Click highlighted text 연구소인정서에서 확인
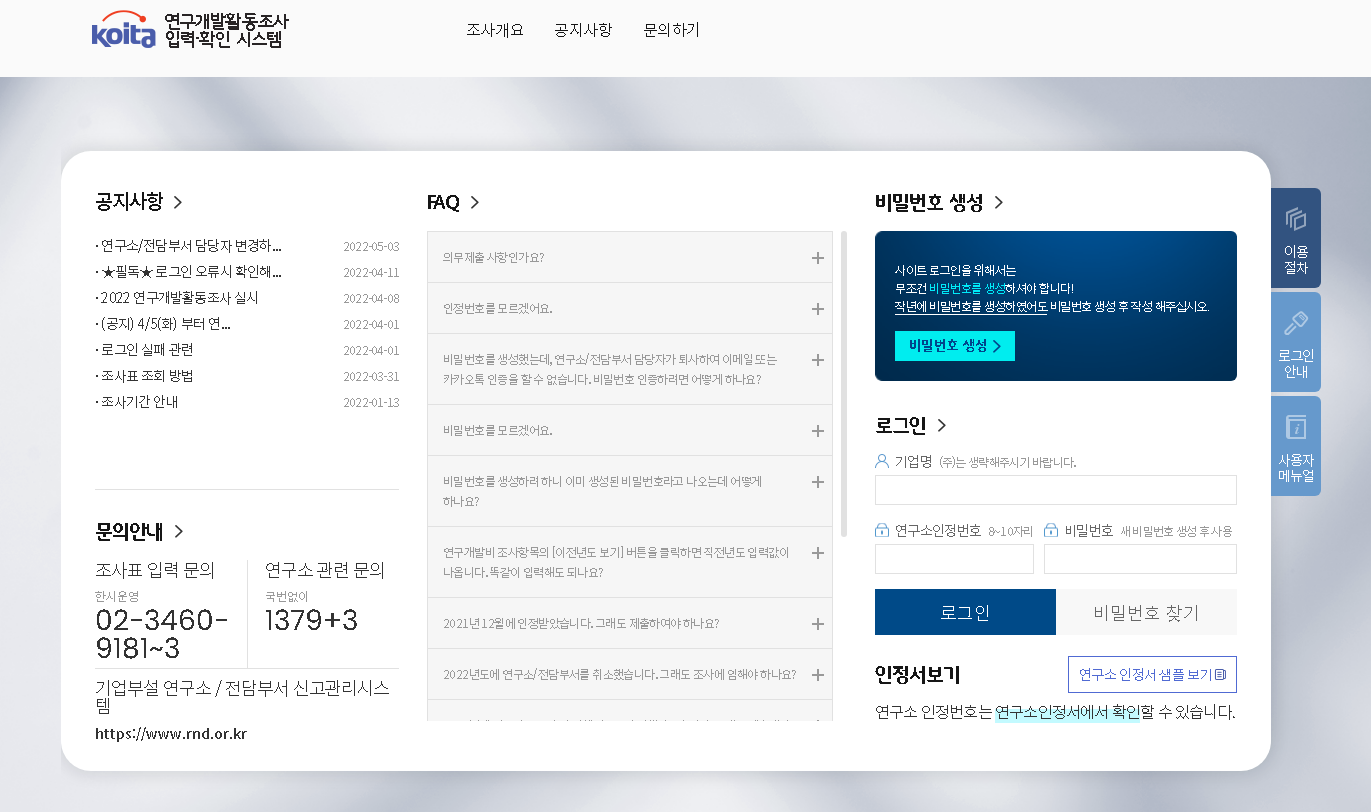 pyautogui.click(x=1067, y=713)
